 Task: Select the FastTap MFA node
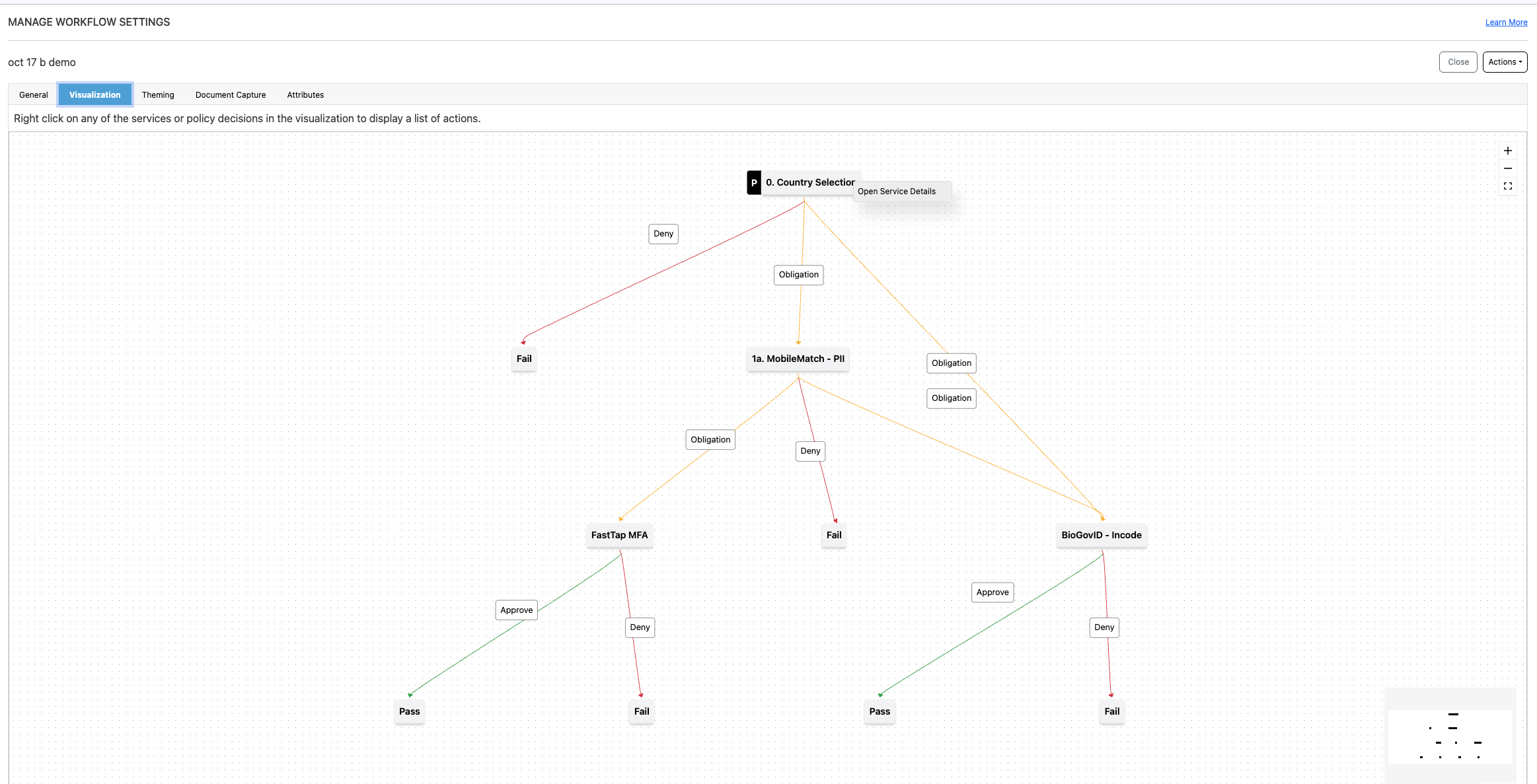(x=619, y=535)
